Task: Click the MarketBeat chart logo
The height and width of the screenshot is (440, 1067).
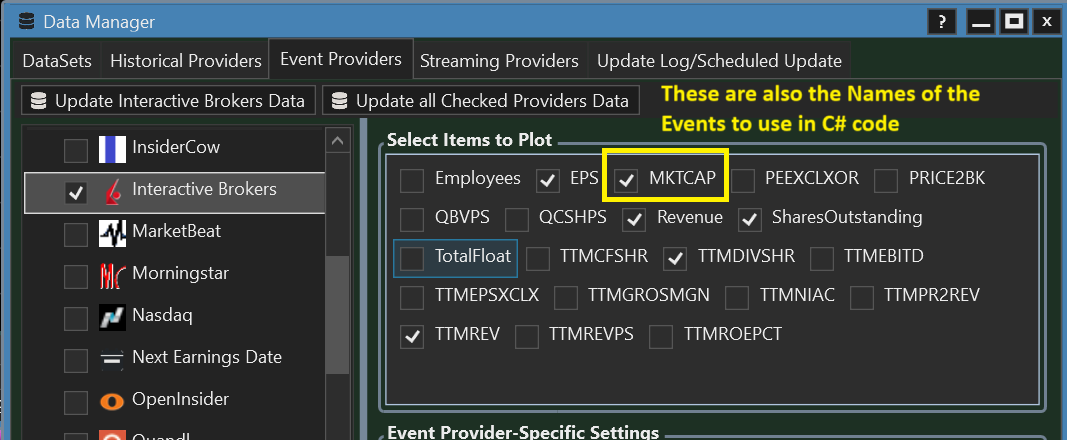Action: pos(112,233)
